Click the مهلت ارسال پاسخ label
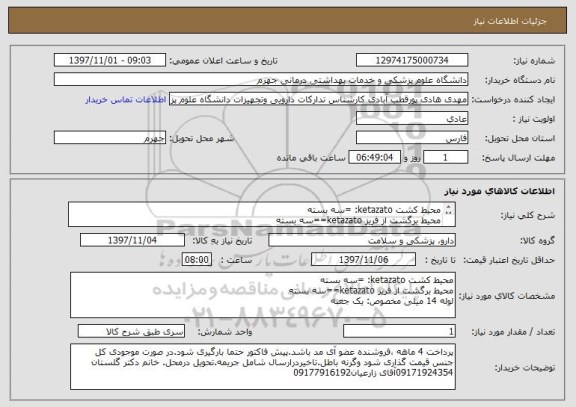576x407 pixels. (518, 158)
